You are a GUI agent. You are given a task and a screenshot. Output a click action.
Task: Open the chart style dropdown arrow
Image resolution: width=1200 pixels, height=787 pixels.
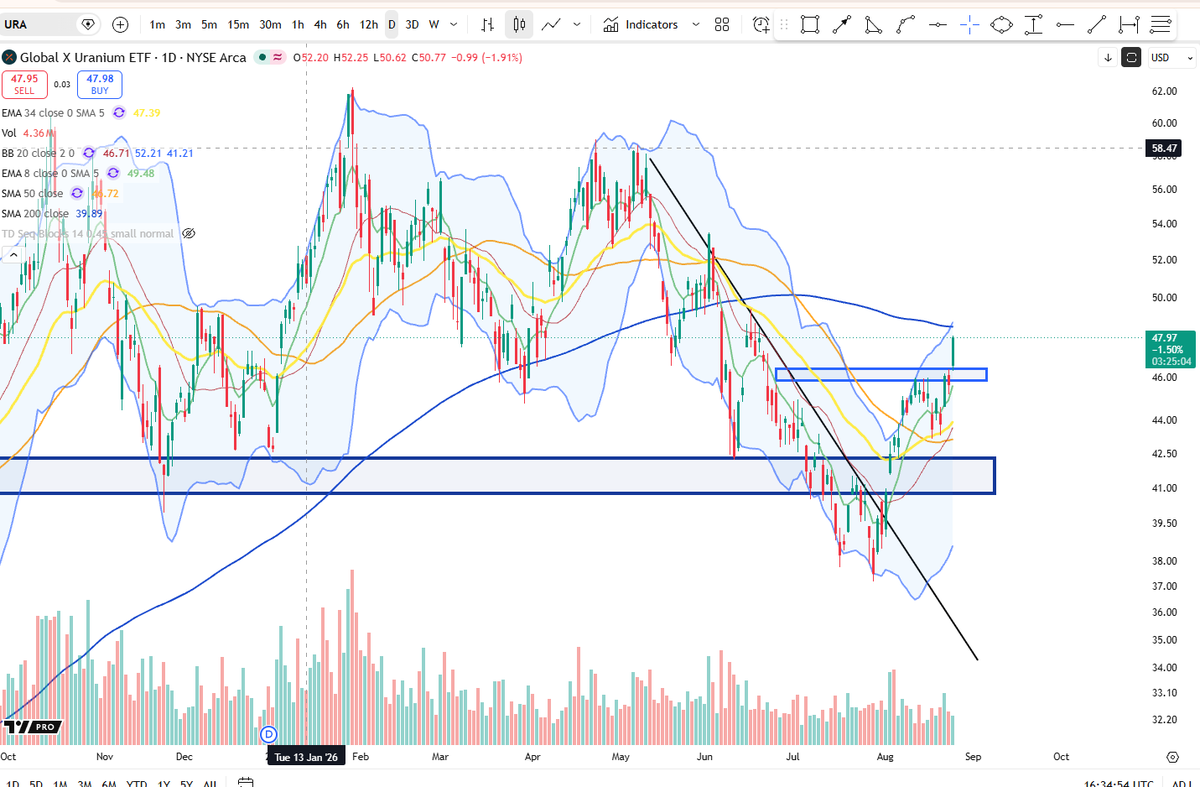[578, 24]
